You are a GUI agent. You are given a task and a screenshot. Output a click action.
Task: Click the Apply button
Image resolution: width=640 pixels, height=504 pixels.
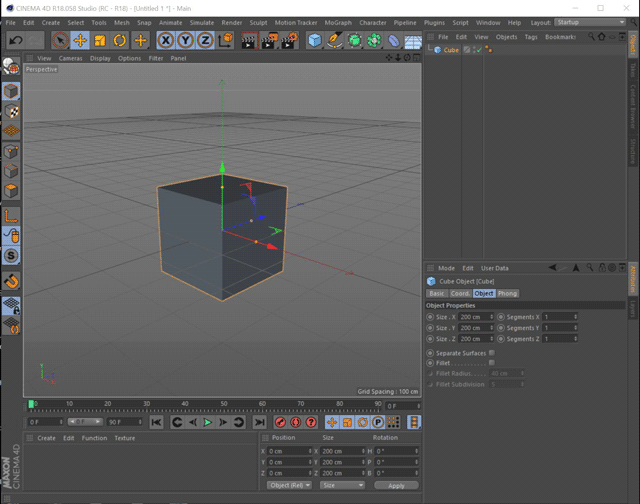pyautogui.click(x=396, y=486)
